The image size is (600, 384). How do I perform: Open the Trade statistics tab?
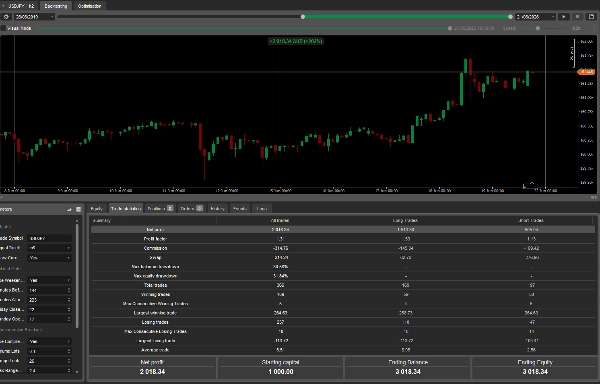(126, 208)
